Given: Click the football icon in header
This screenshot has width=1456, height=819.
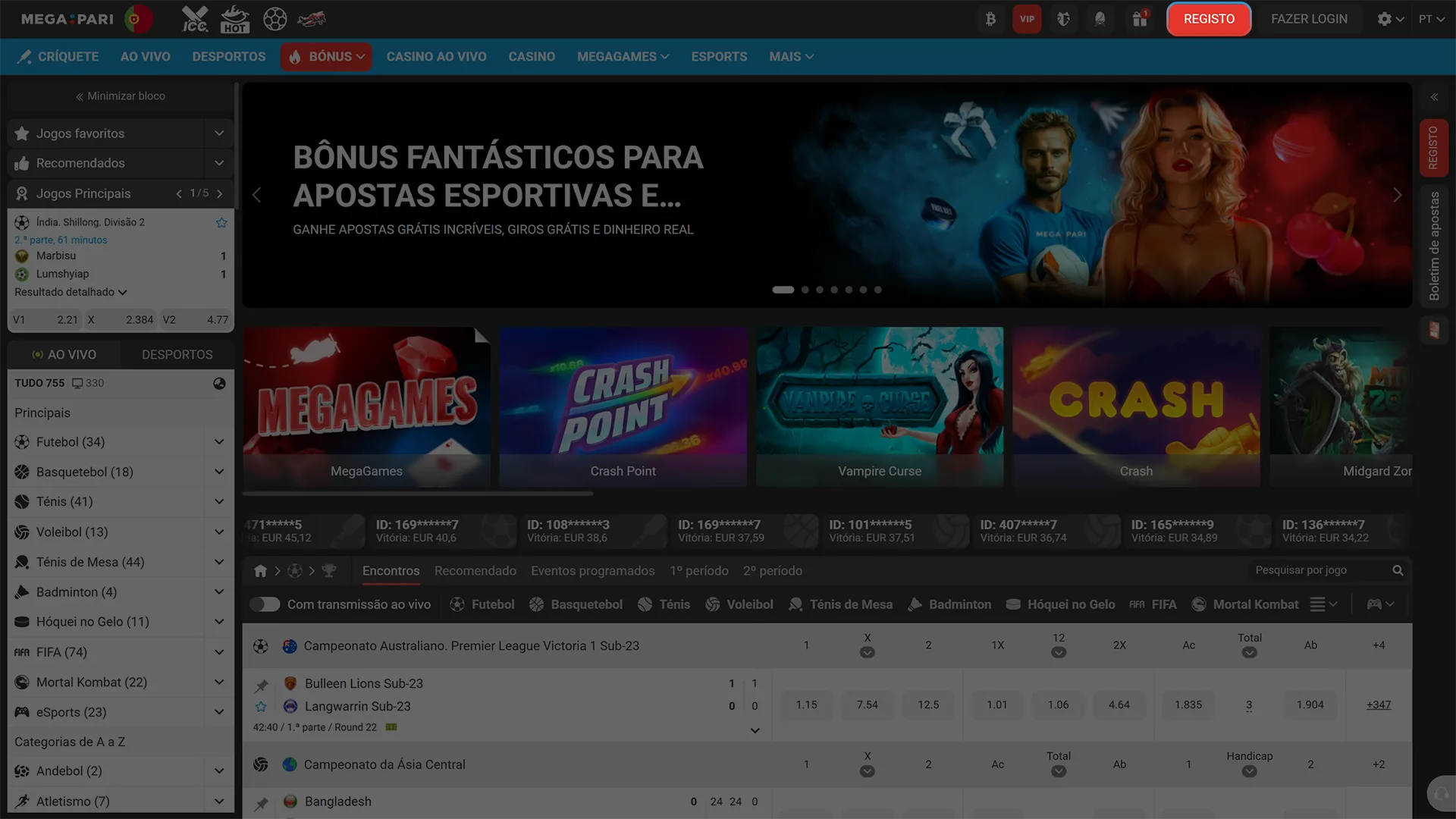Looking at the screenshot, I should pos(275,19).
